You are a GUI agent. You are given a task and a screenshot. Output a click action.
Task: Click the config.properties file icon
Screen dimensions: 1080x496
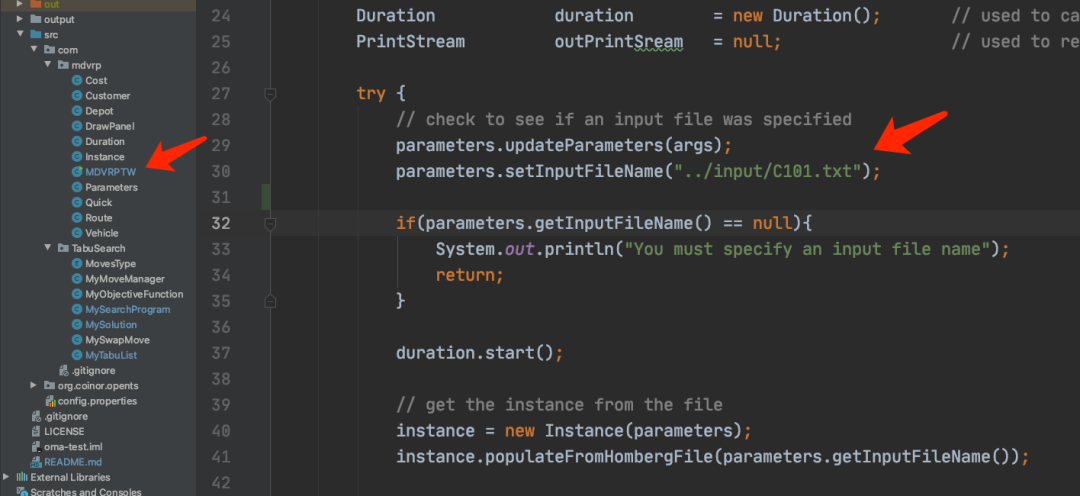coord(49,401)
